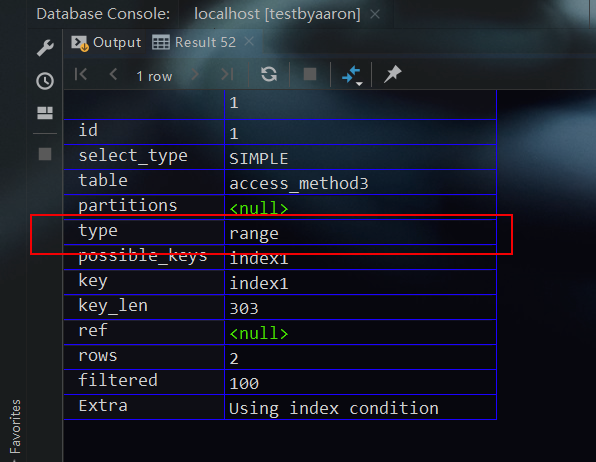Open compare-with arrows dropdown
Viewport: 596px width, 462px height.
pyautogui.click(x=352, y=75)
